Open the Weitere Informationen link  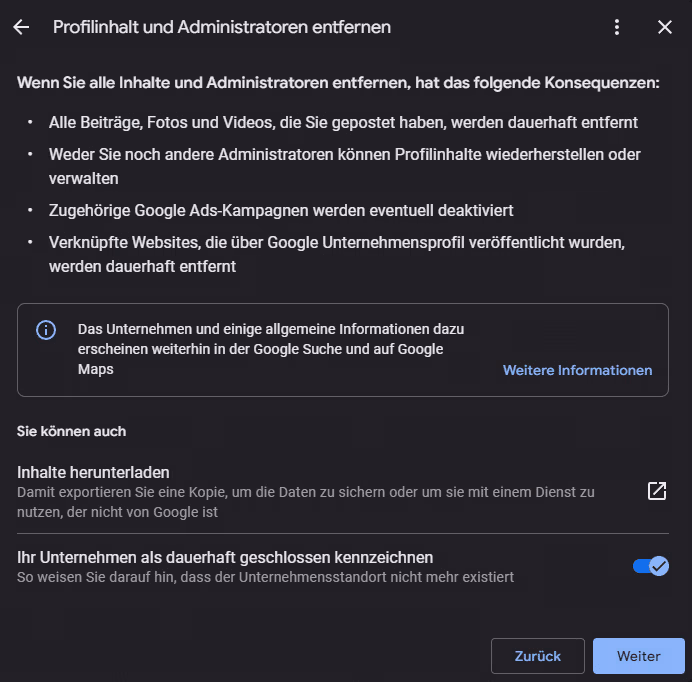tap(577, 370)
